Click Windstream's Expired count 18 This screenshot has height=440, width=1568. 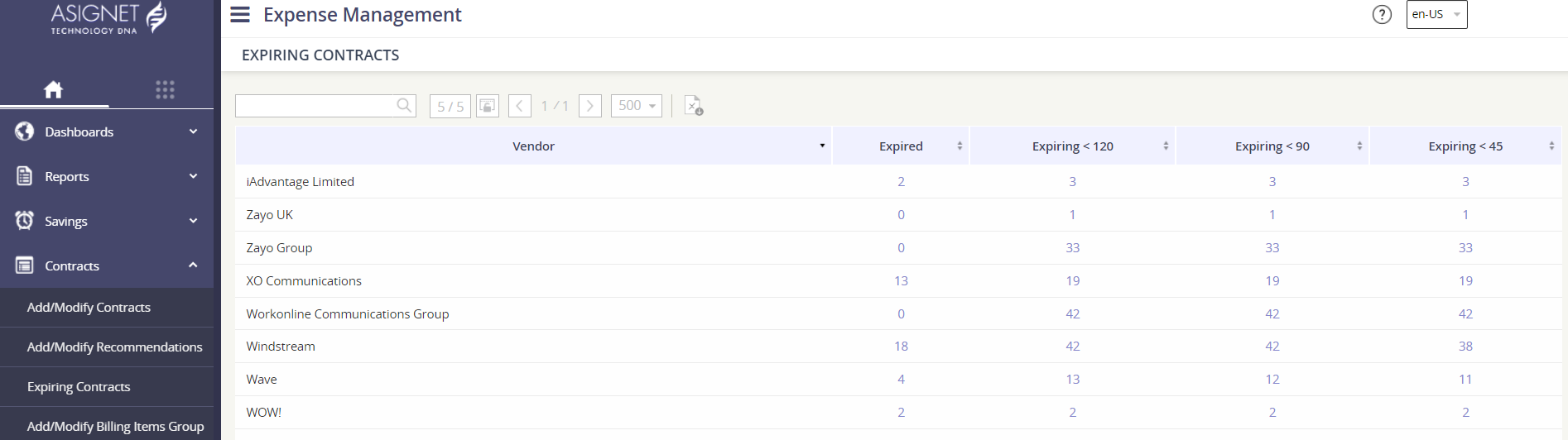click(901, 347)
